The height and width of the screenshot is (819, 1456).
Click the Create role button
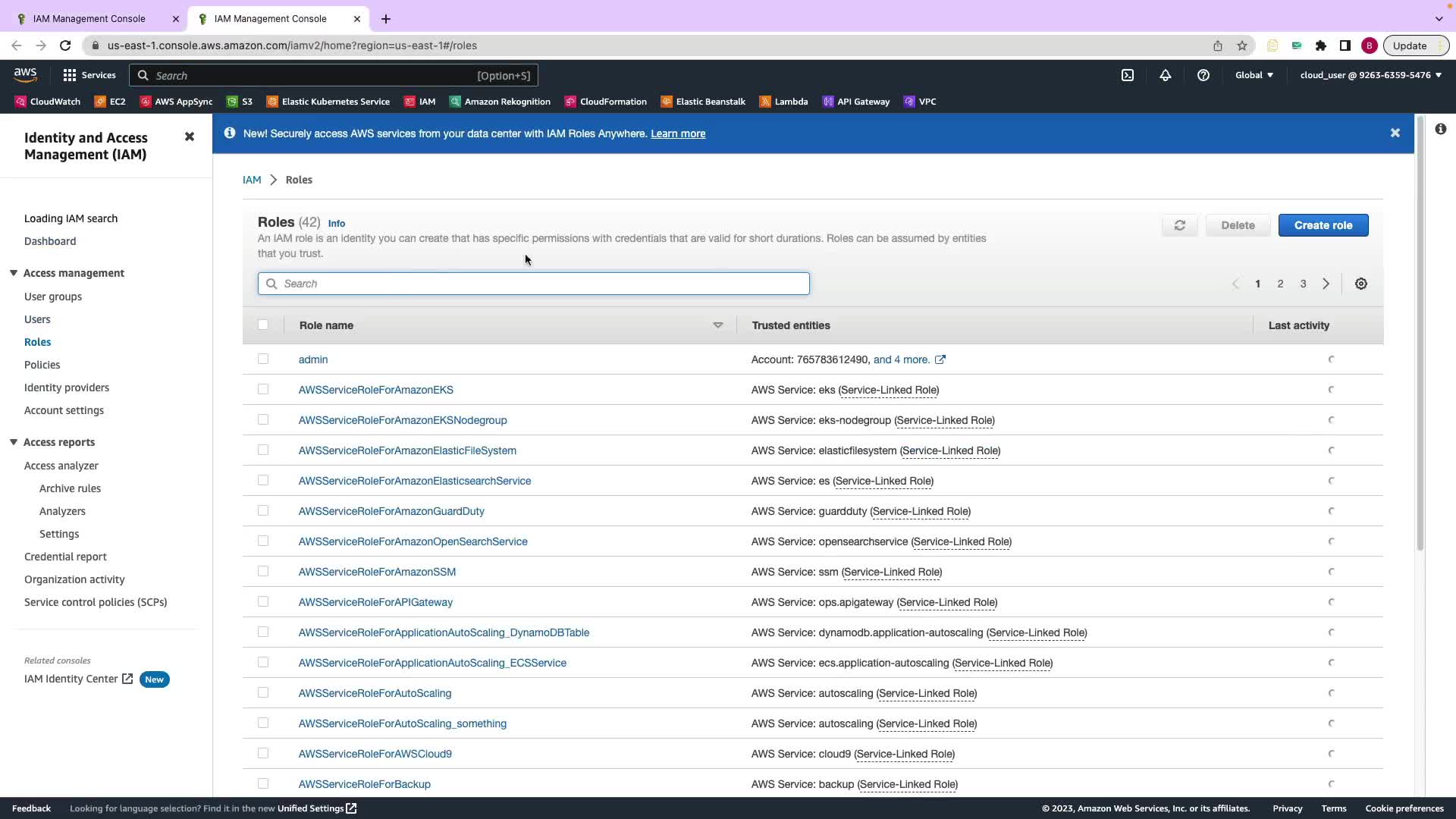pyautogui.click(x=1323, y=225)
